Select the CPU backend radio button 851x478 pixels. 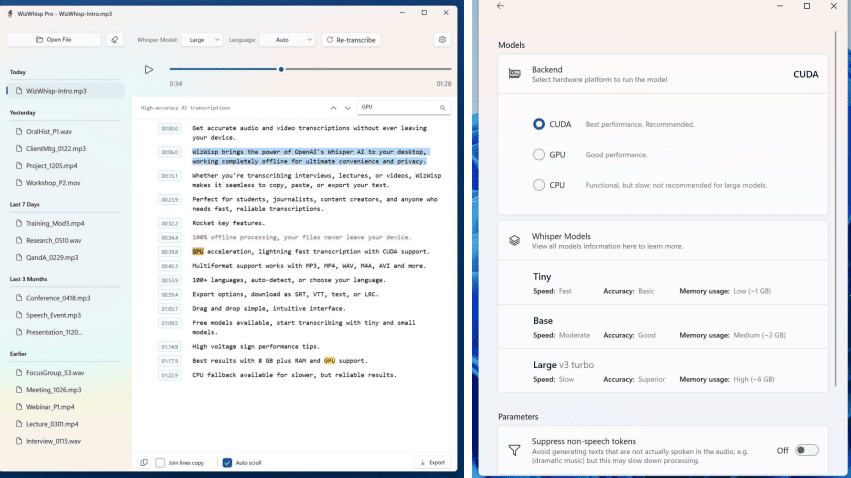pos(539,185)
